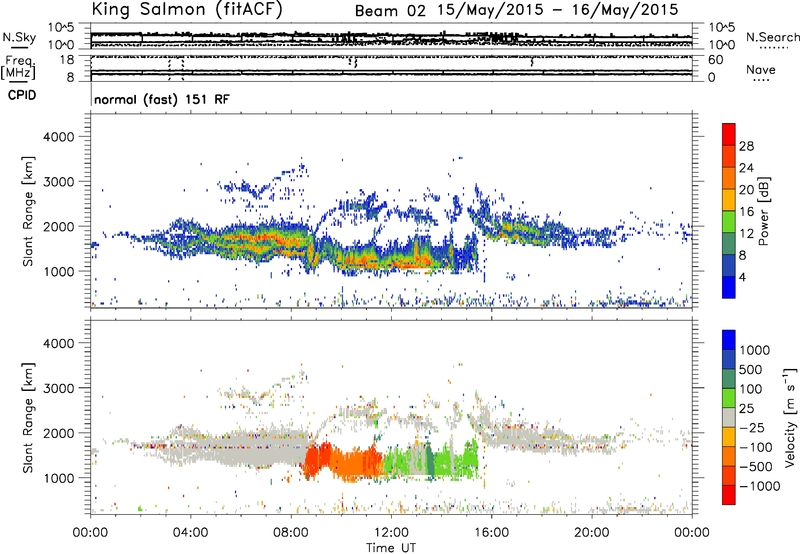Select the 08:00 time axis tick label
The height and width of the screenshot is (554, 800).
coord(291,533)
